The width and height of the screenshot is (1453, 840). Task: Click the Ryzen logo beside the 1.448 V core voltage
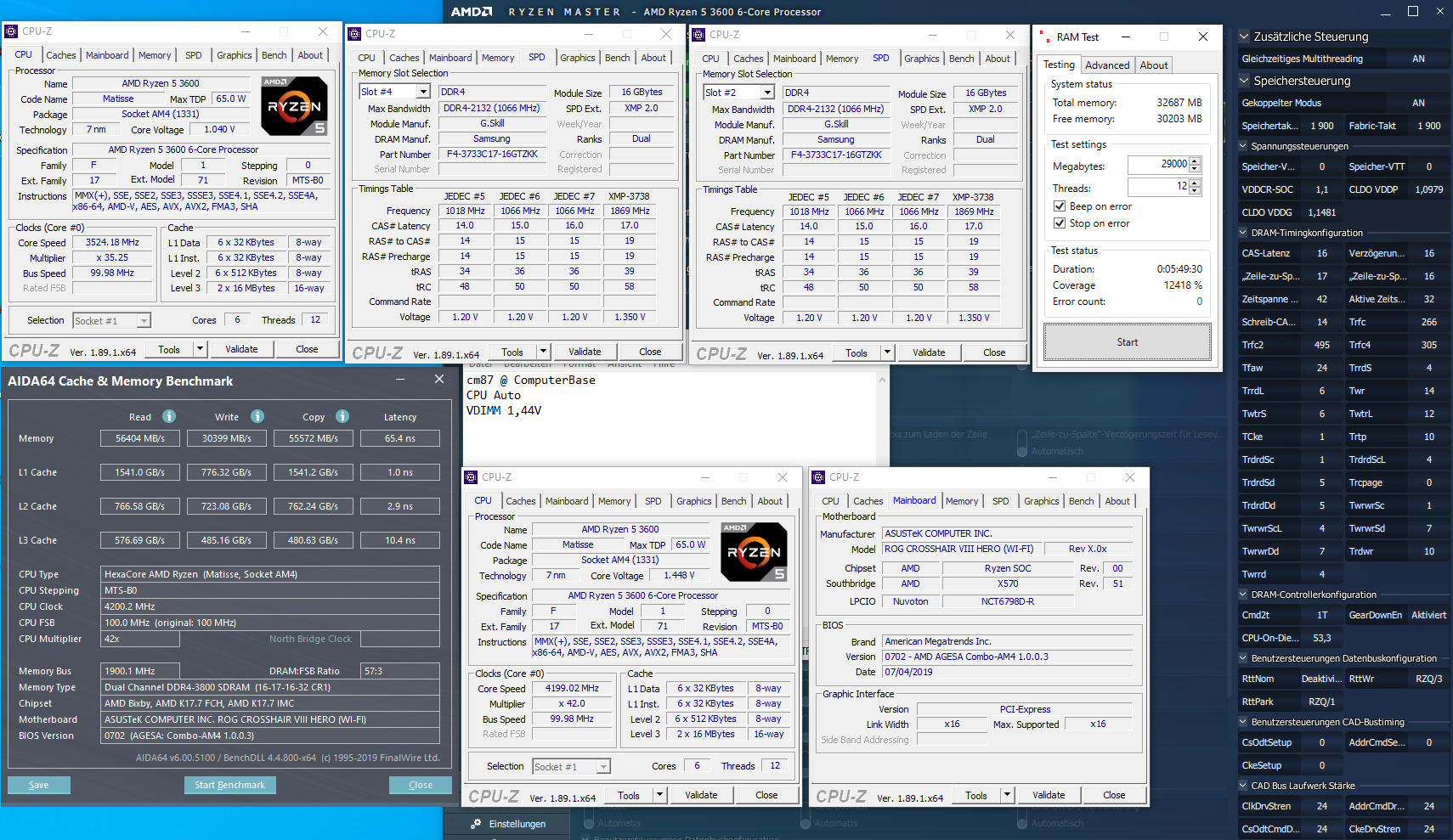(754, 552)
